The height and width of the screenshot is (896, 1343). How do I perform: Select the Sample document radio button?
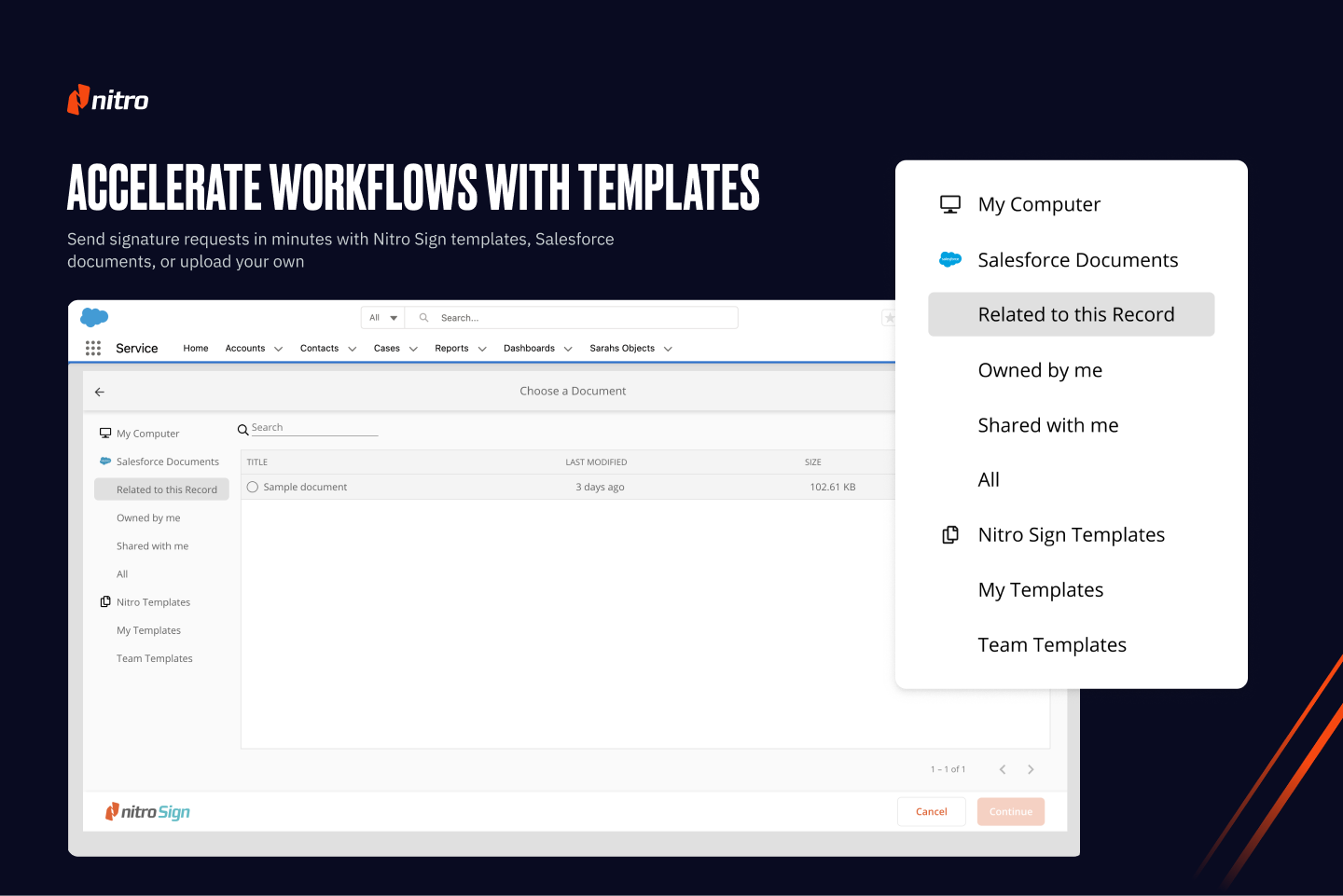pos(253,488)
